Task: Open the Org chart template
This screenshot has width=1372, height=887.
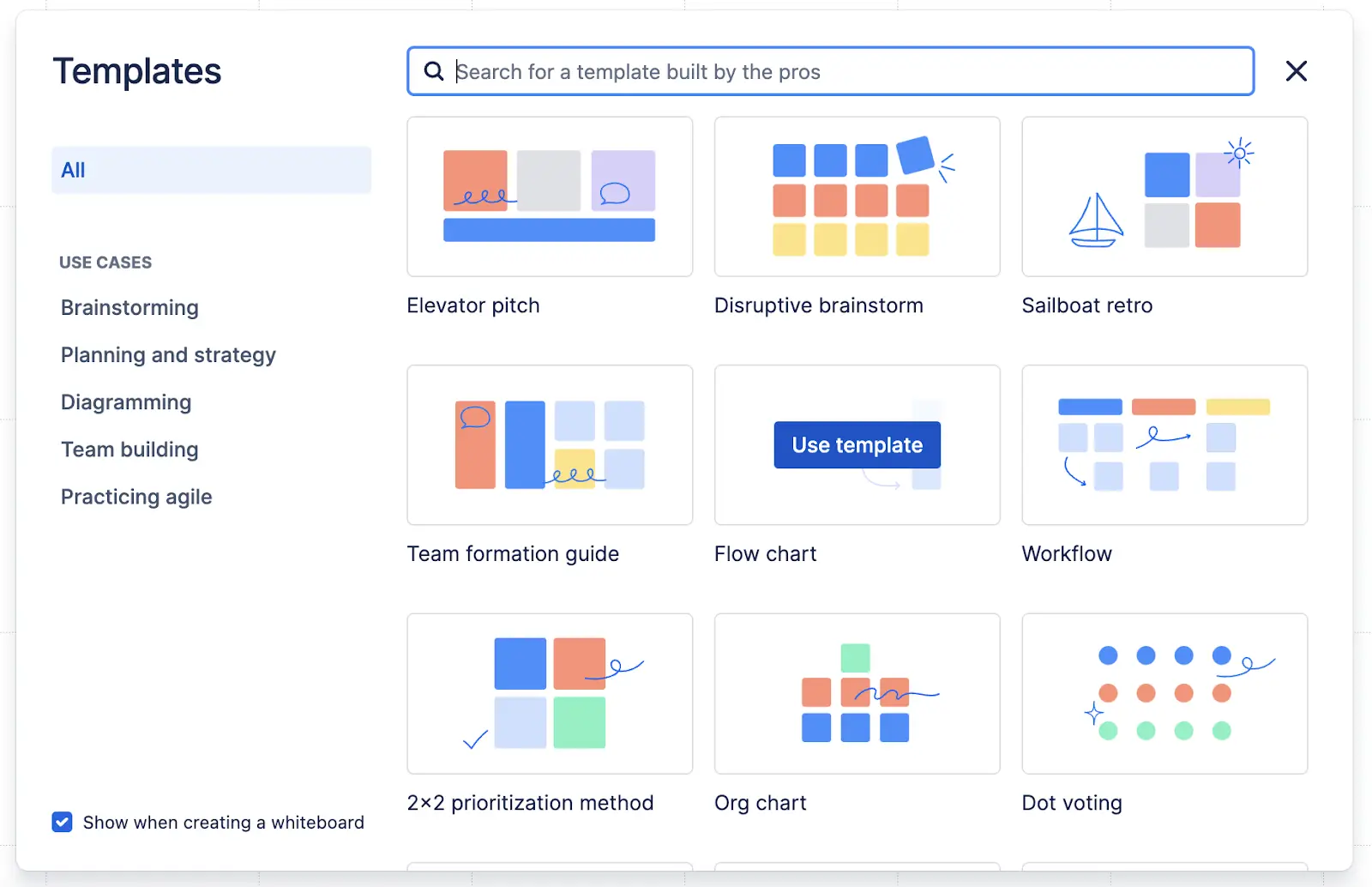Action: coord(857,693)
